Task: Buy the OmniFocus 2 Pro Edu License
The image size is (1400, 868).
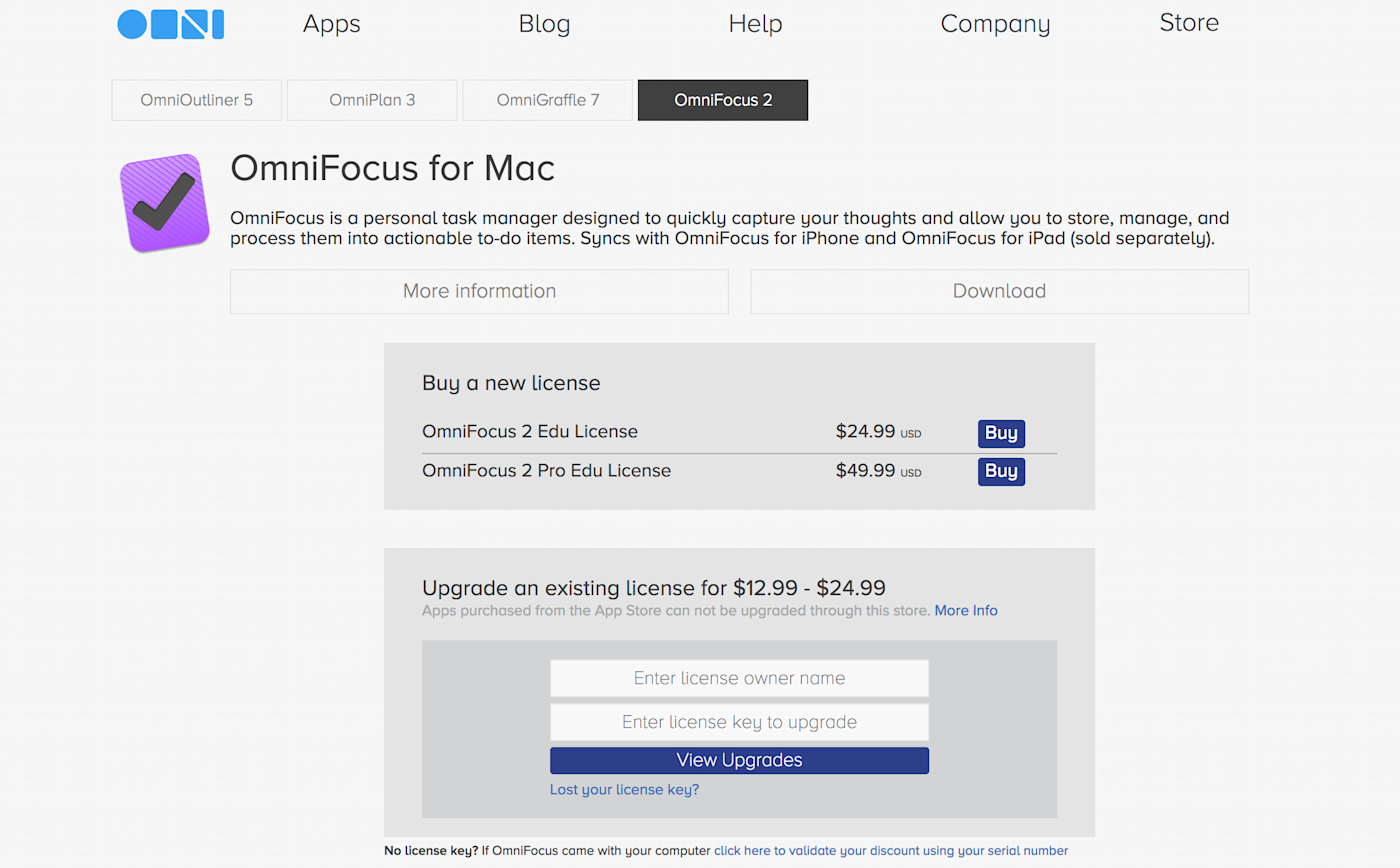Action: tap(1001, 471)
